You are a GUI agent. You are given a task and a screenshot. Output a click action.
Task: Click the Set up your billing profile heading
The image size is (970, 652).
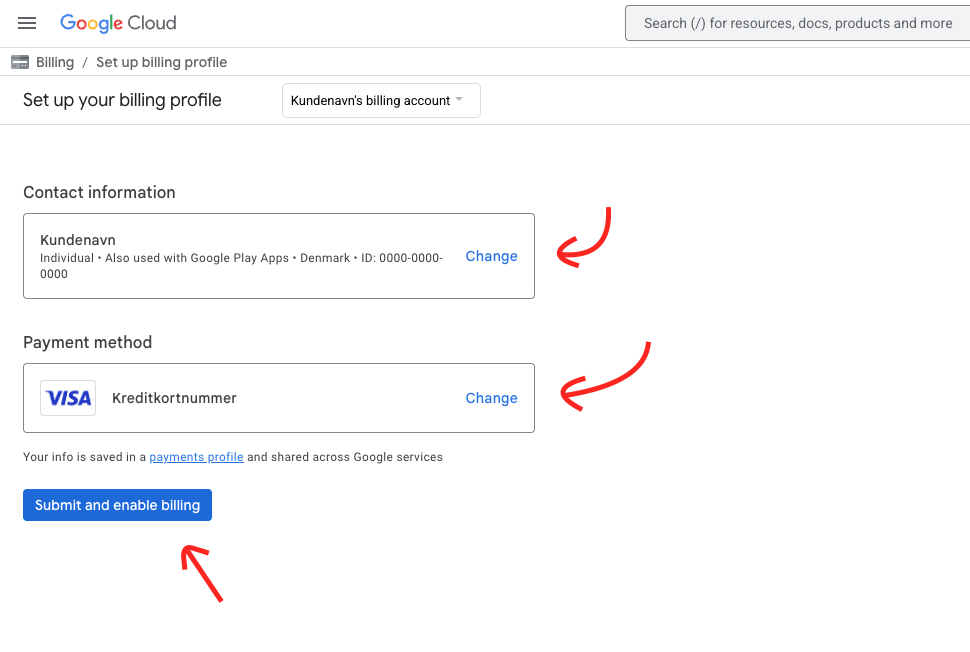click(x=122, y=100)
